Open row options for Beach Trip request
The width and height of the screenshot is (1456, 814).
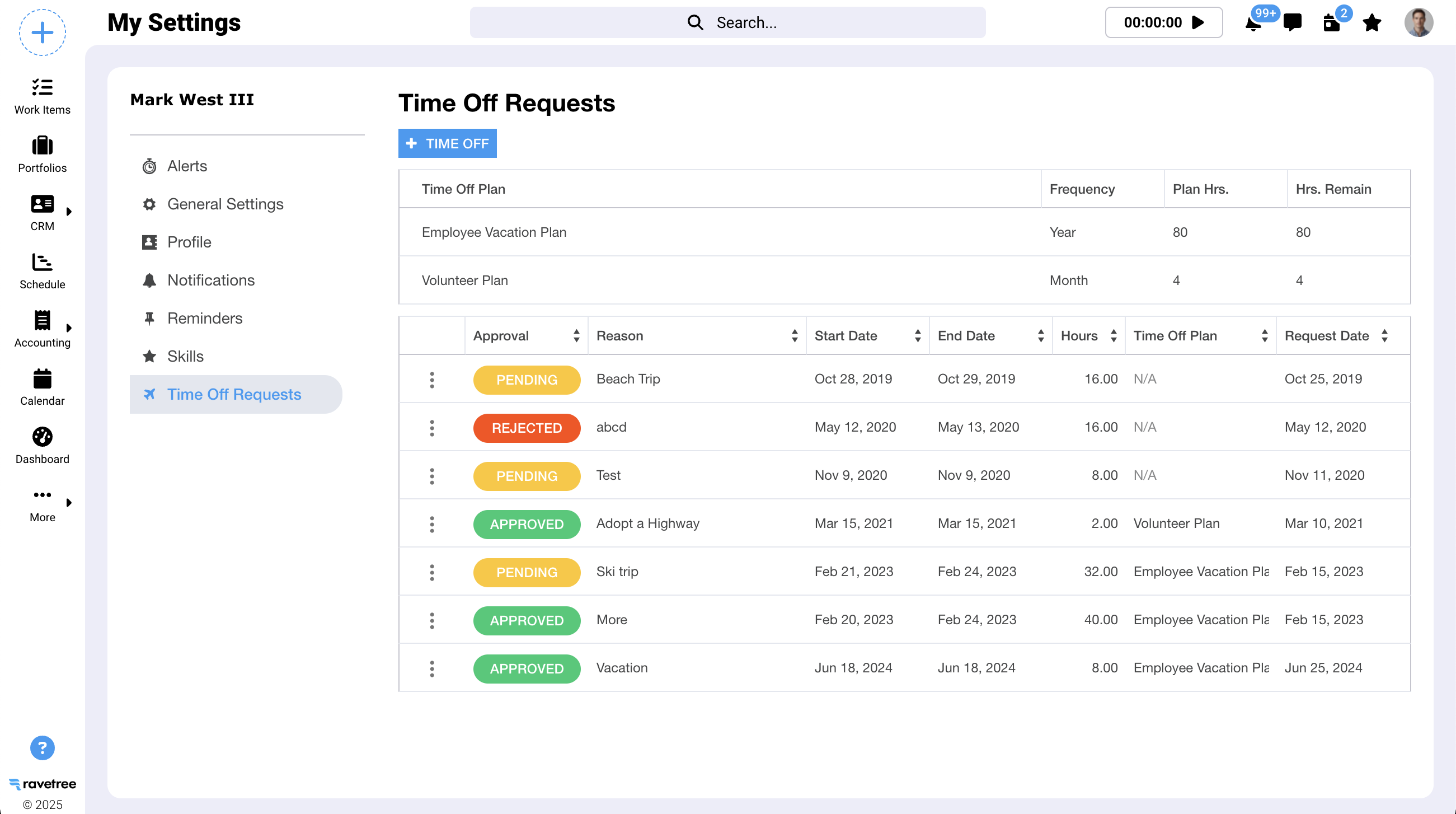(x=432, y=380)
